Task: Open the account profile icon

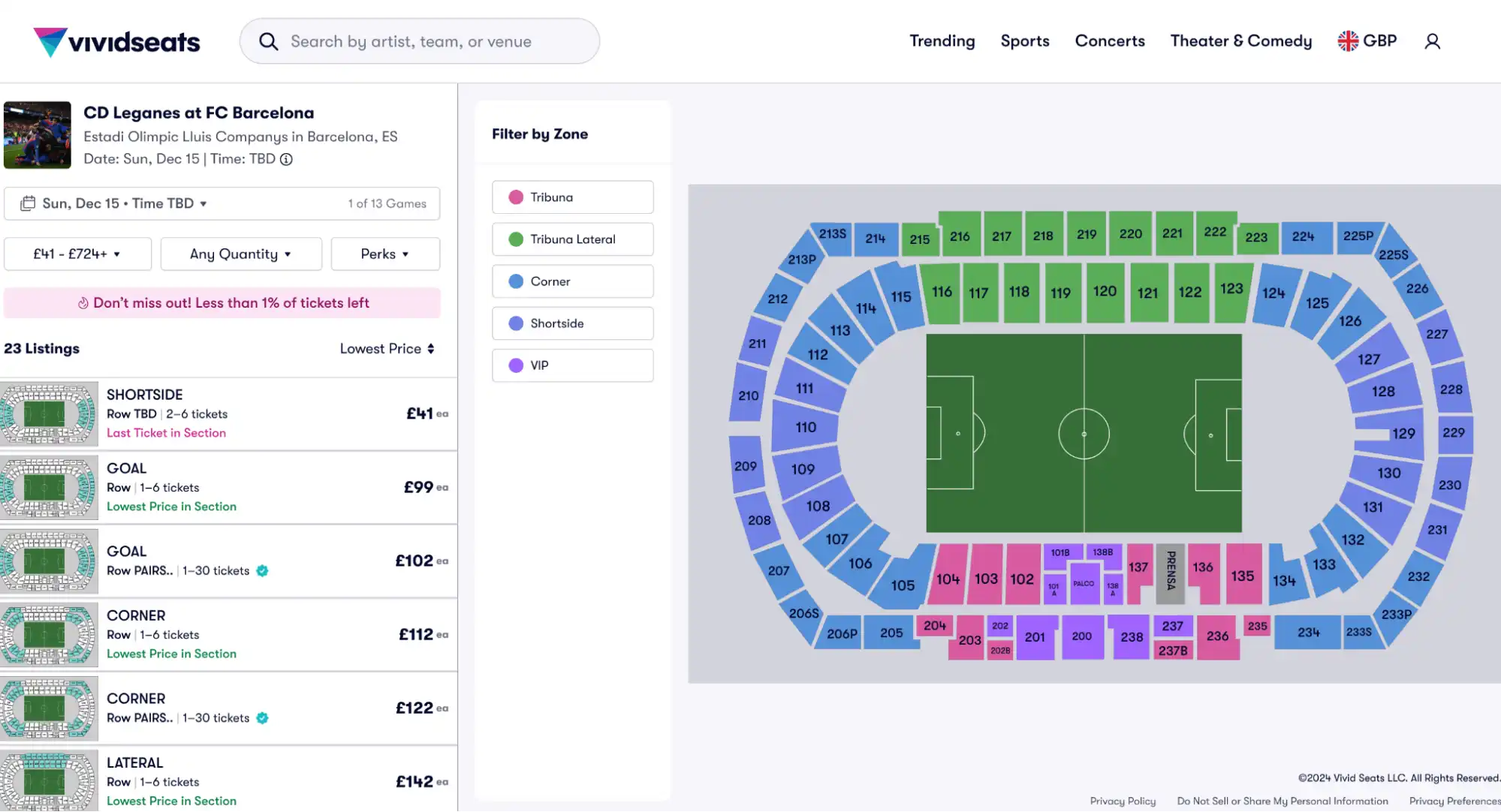Action: tap(1432, 41)
